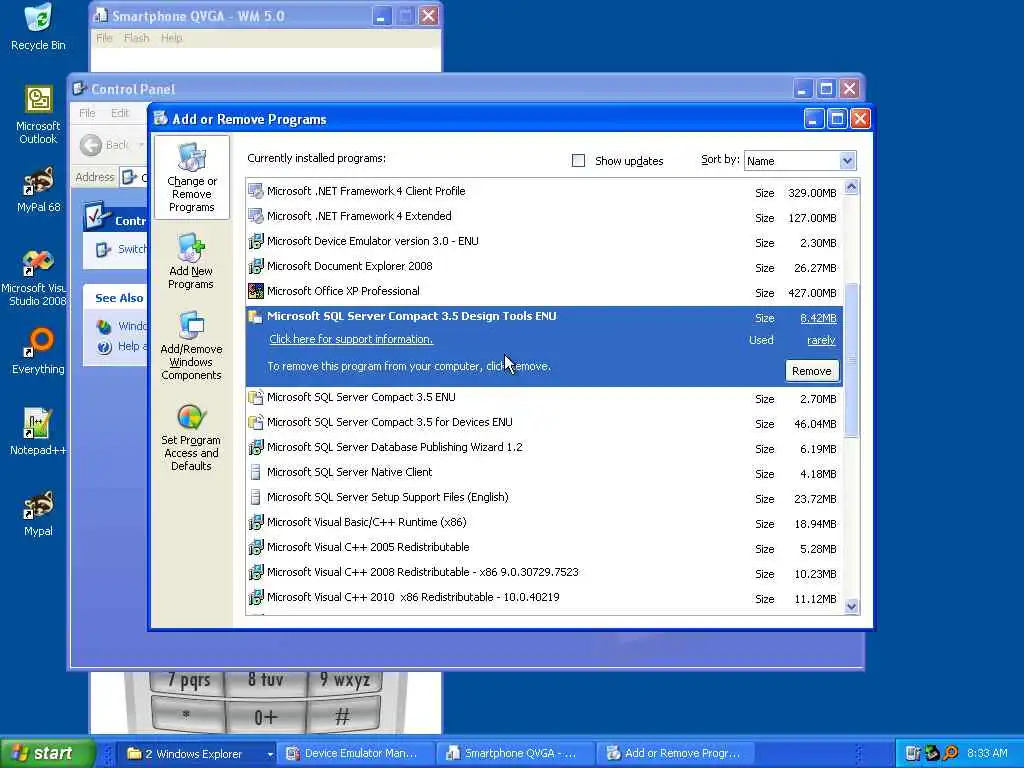Screen dimensions: 1024x768
Task: Select Microsoft Visual C++ 2005 Redistributable text
Action: coord(368,547)
